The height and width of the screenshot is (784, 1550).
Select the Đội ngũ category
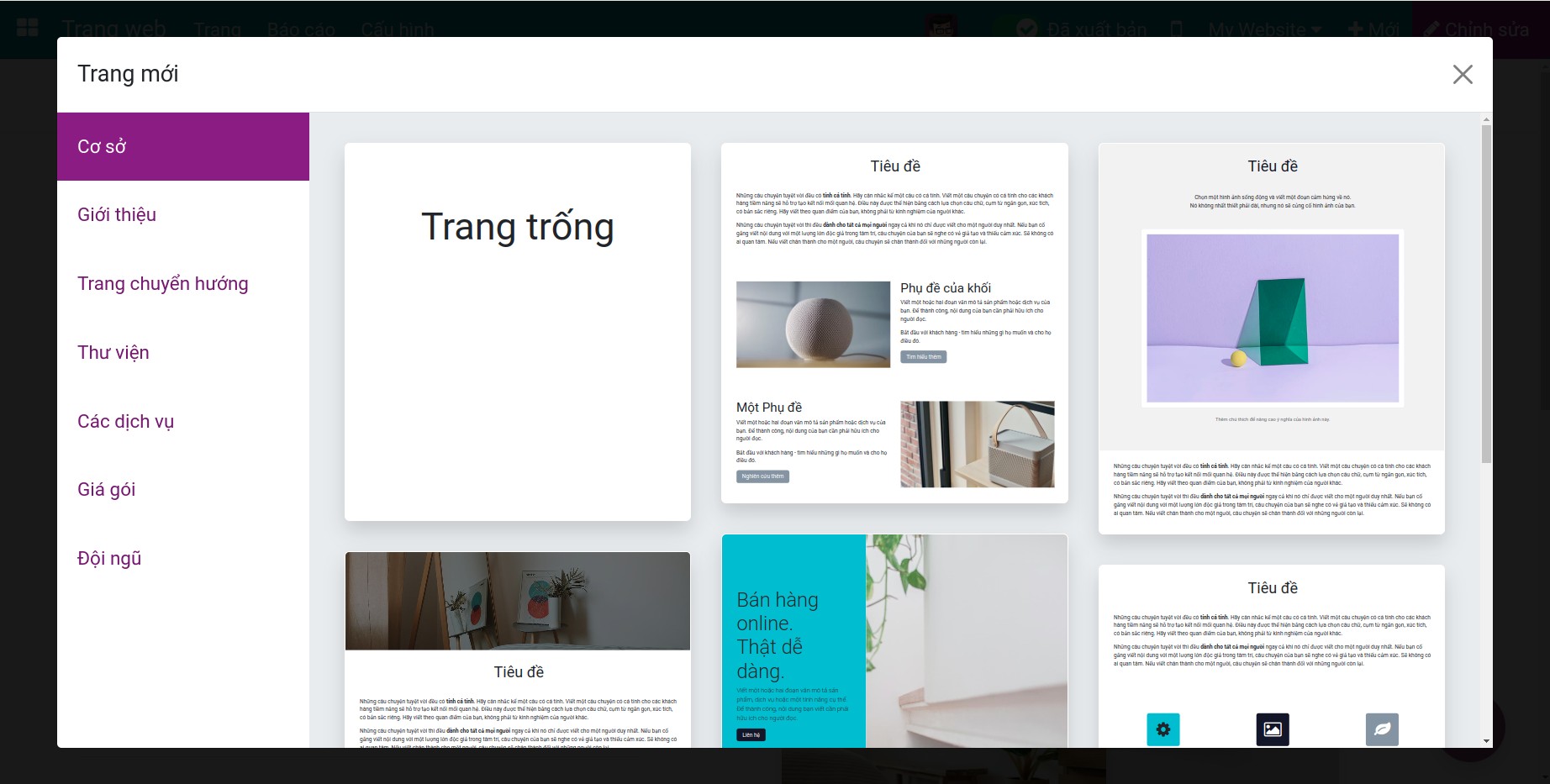pos(183,559)
